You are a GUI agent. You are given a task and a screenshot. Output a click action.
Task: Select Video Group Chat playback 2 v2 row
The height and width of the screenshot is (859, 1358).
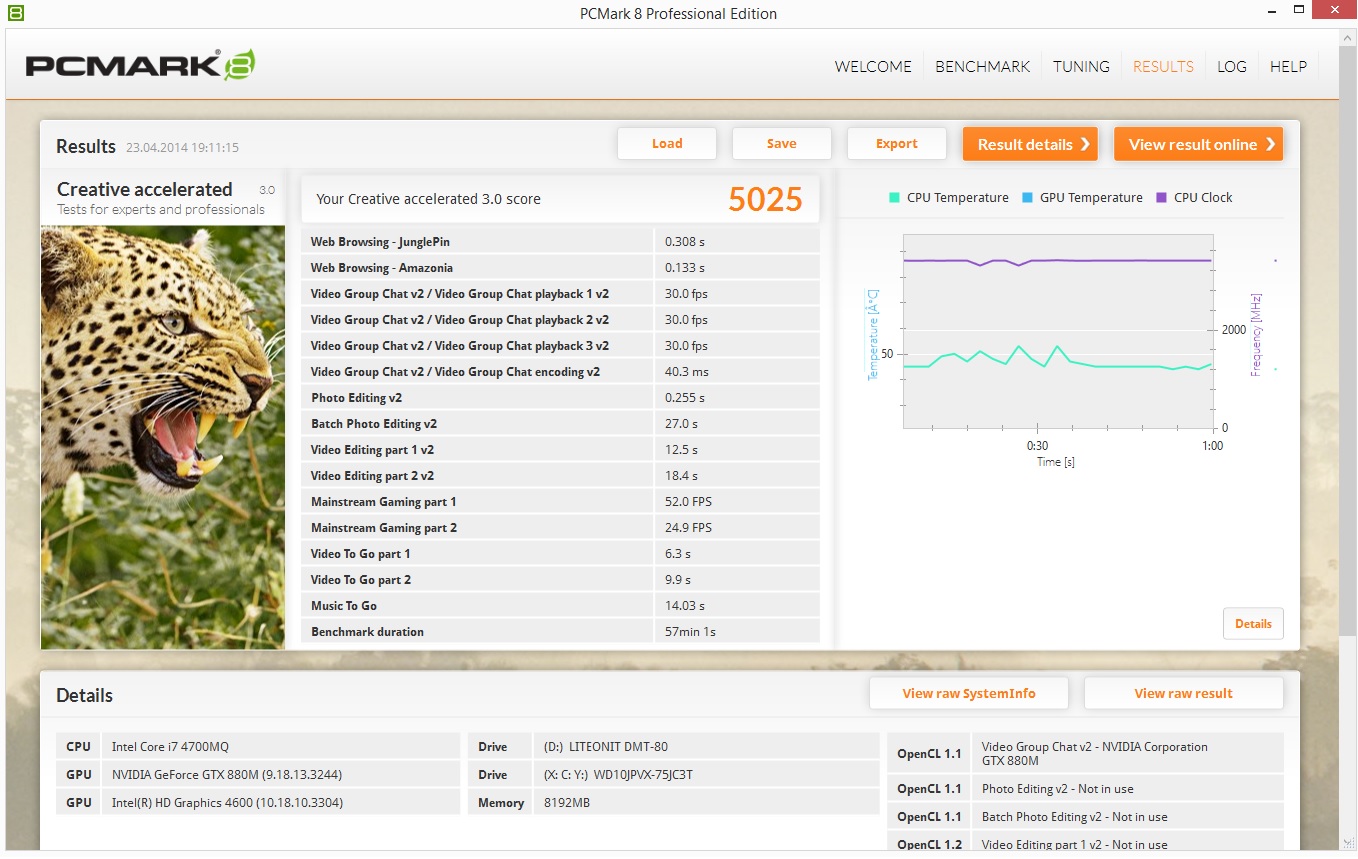click(560, 320)
